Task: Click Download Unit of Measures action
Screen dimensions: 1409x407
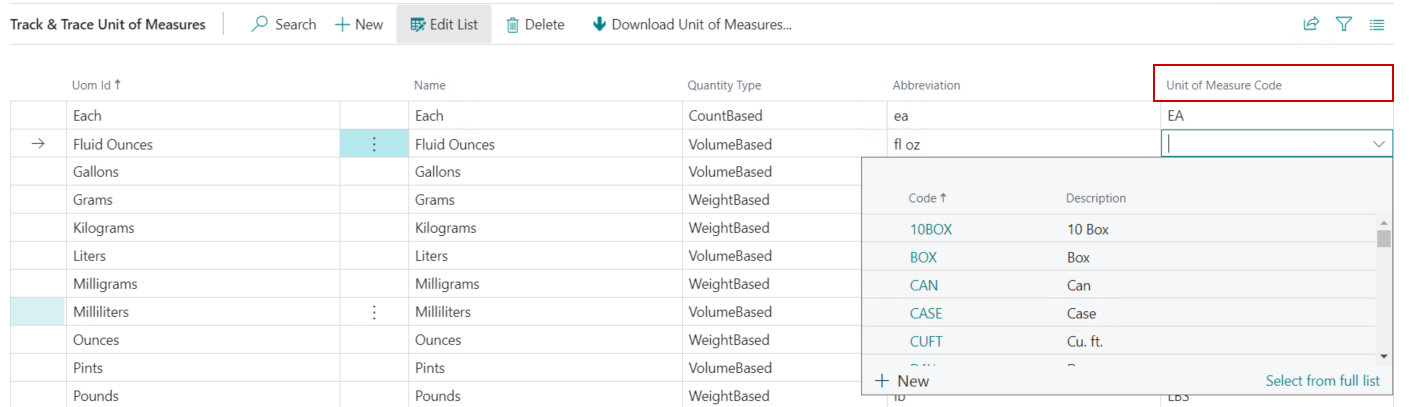Action: point(692,24)
